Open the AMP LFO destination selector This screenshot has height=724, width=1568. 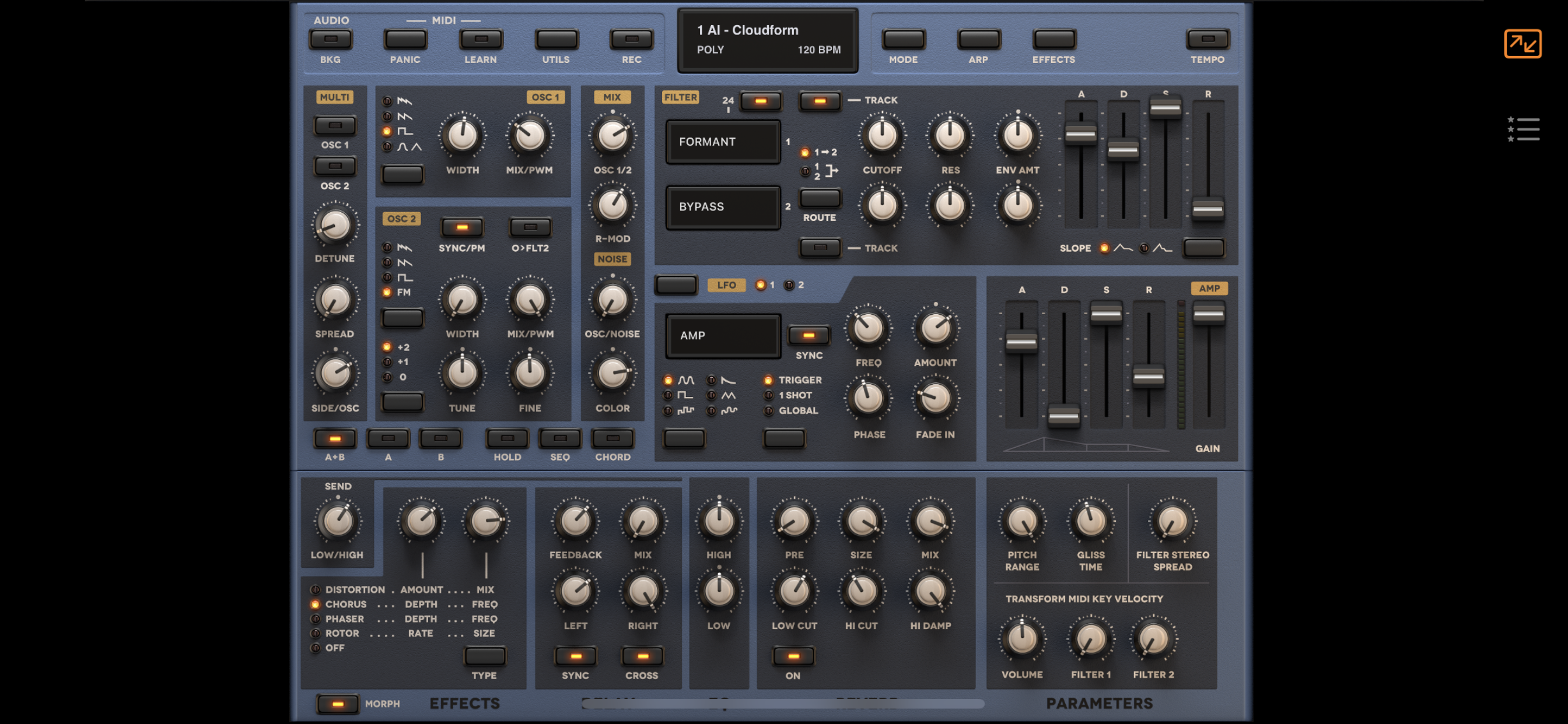(723, 335)
